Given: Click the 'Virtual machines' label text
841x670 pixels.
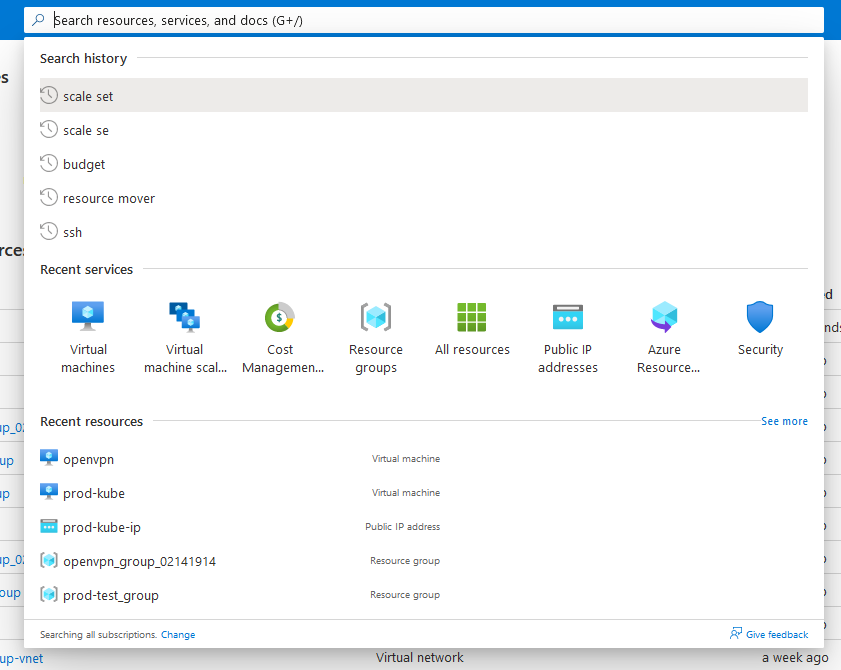Looking at the screenshot, I should [88, 358].
